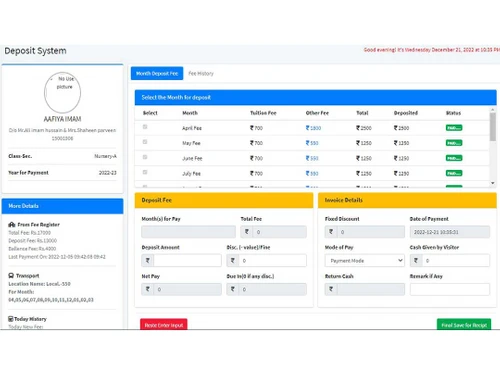Click the Deposit Fee panel header
This screenshot has height=375, width=500.
pyautogui.click(x=224, y=200)
